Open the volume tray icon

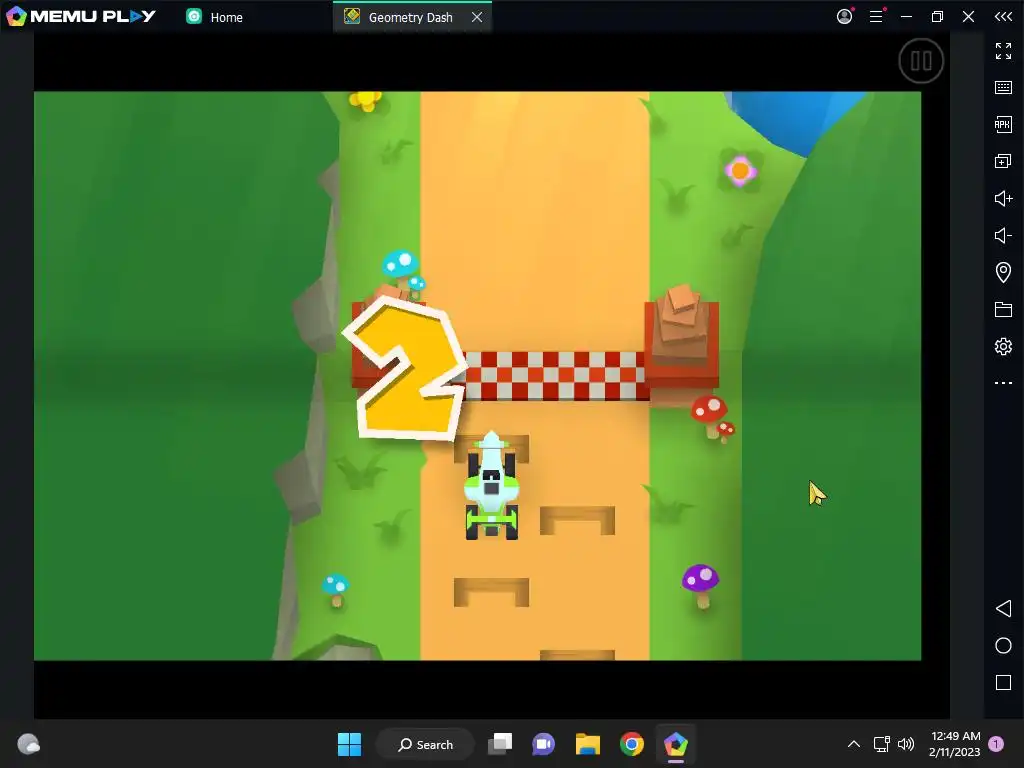click(906, 744)
